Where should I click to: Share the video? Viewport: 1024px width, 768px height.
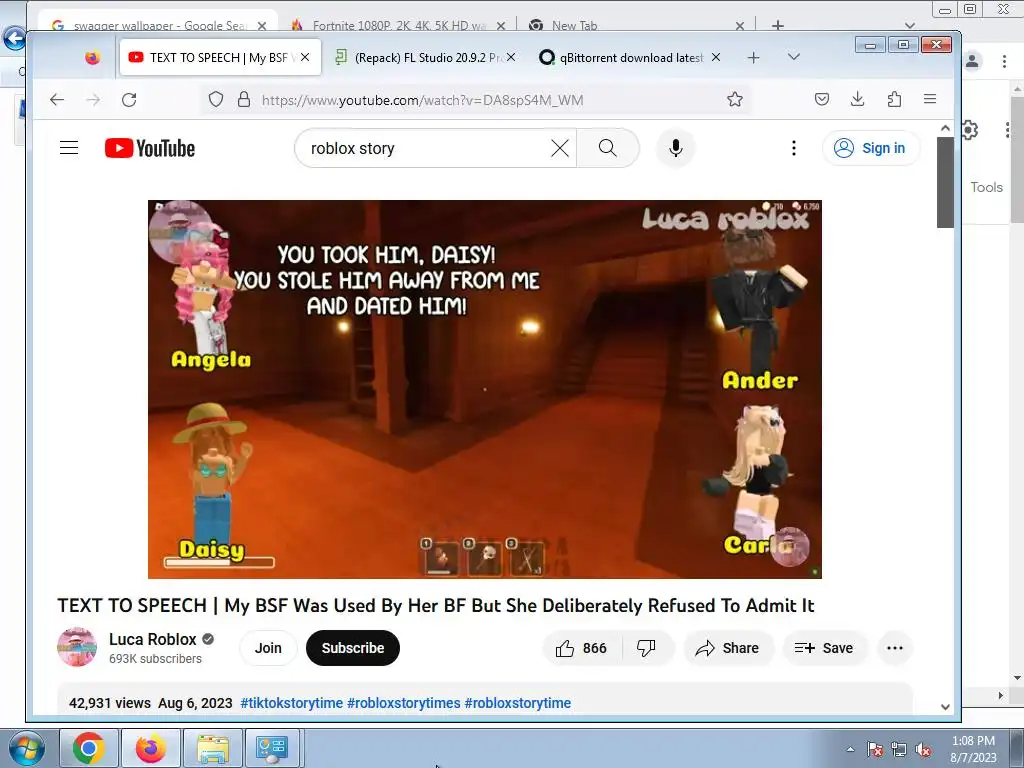728,648
